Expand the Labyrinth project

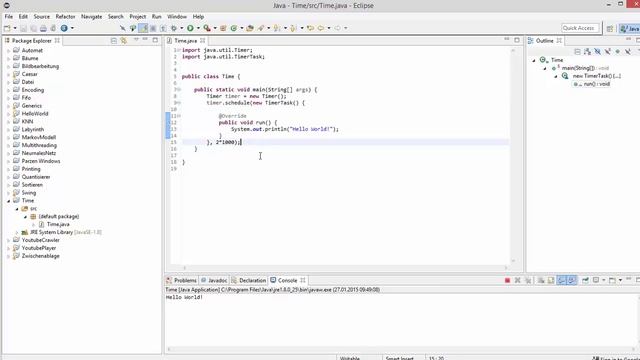point(9,129)
